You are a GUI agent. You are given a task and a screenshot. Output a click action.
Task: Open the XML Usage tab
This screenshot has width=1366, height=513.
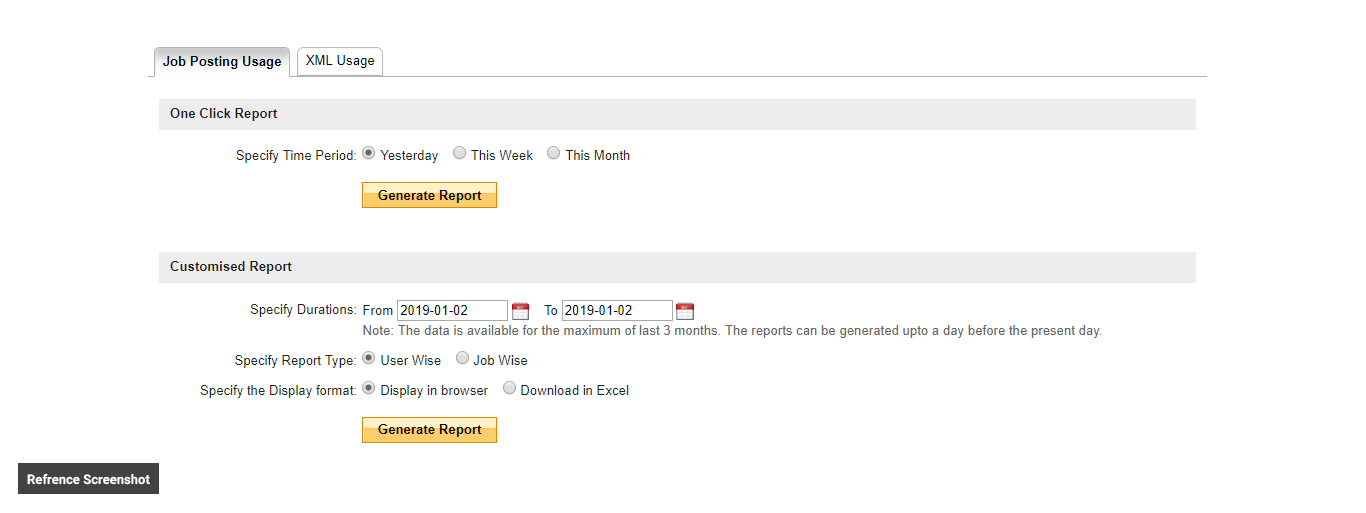point(340,61)
